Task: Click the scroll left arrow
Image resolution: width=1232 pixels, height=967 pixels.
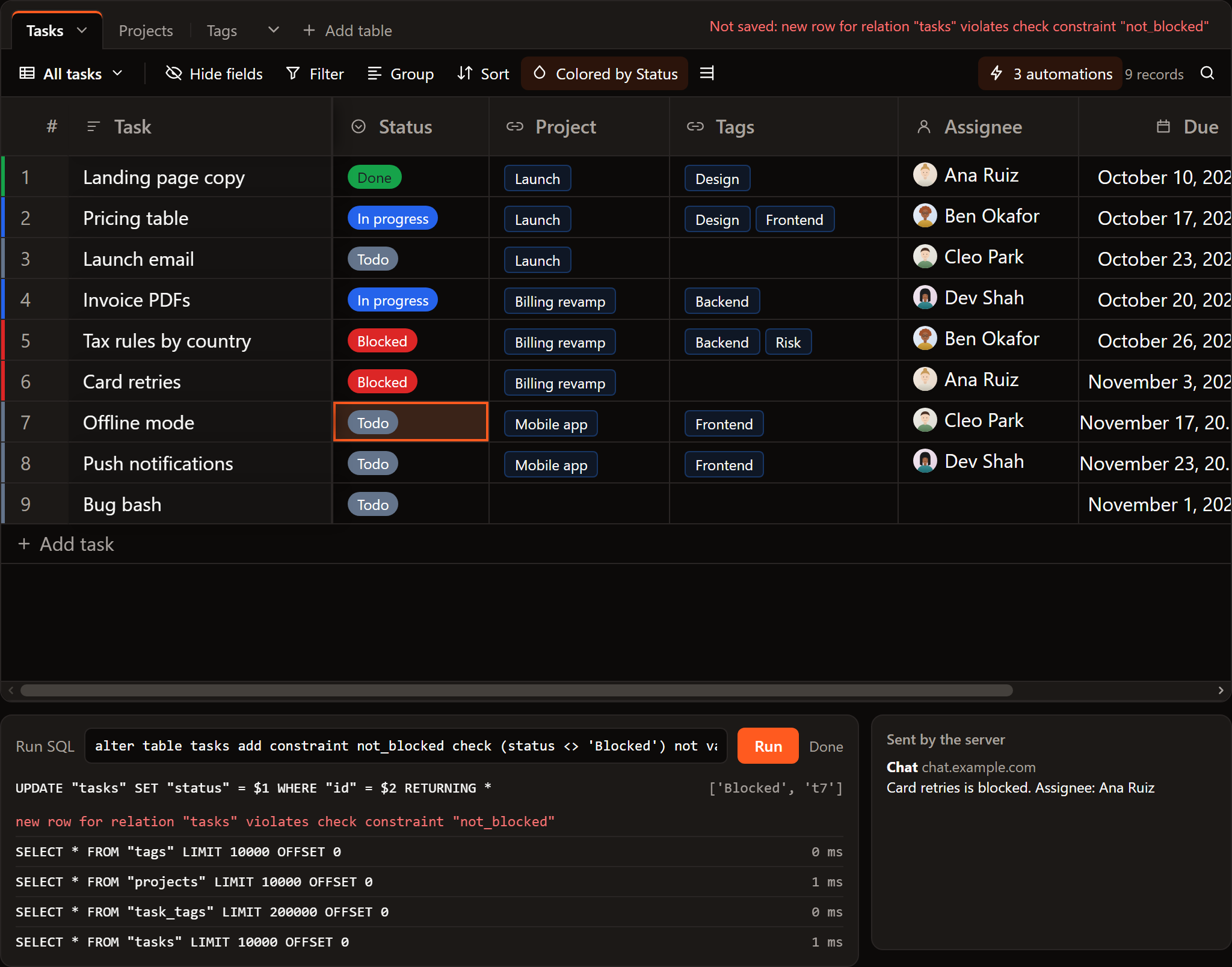Action: (x=11, y=690)
